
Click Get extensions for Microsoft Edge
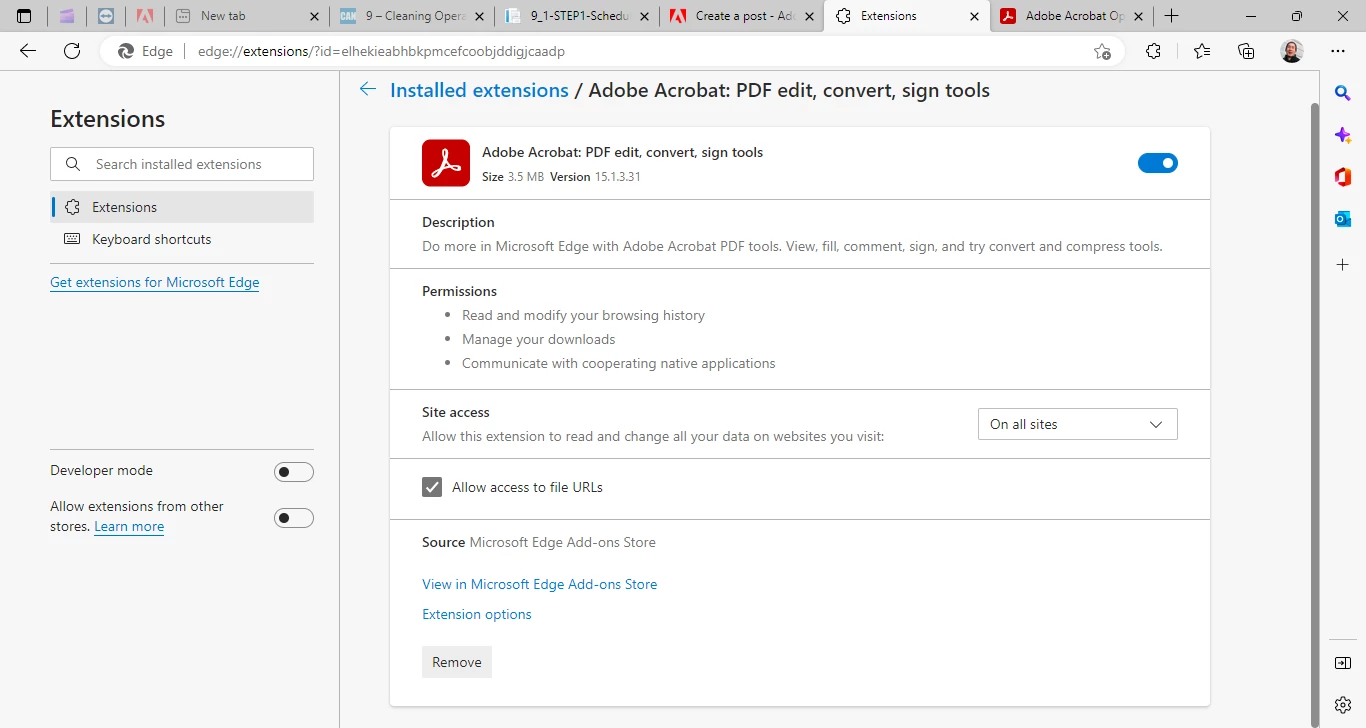point(155,282)
